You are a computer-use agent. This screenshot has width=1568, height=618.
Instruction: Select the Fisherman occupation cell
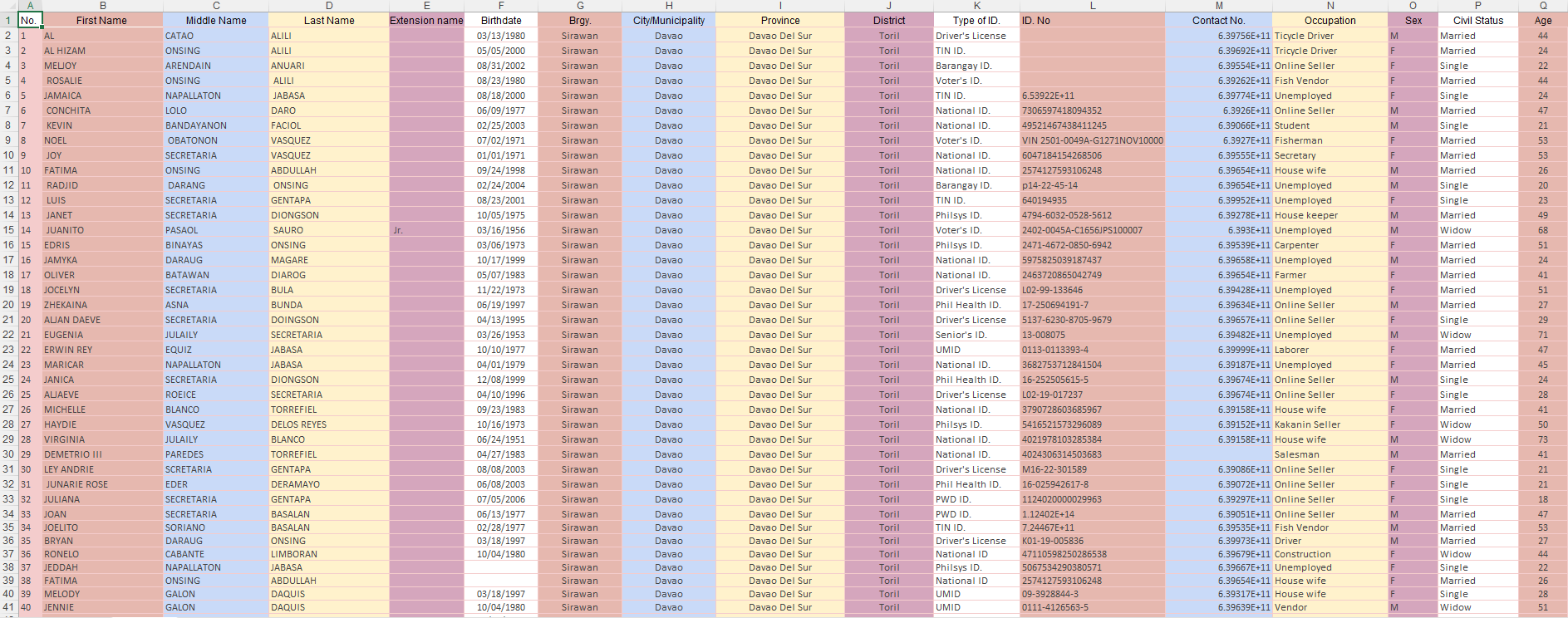pos(1330,140)
